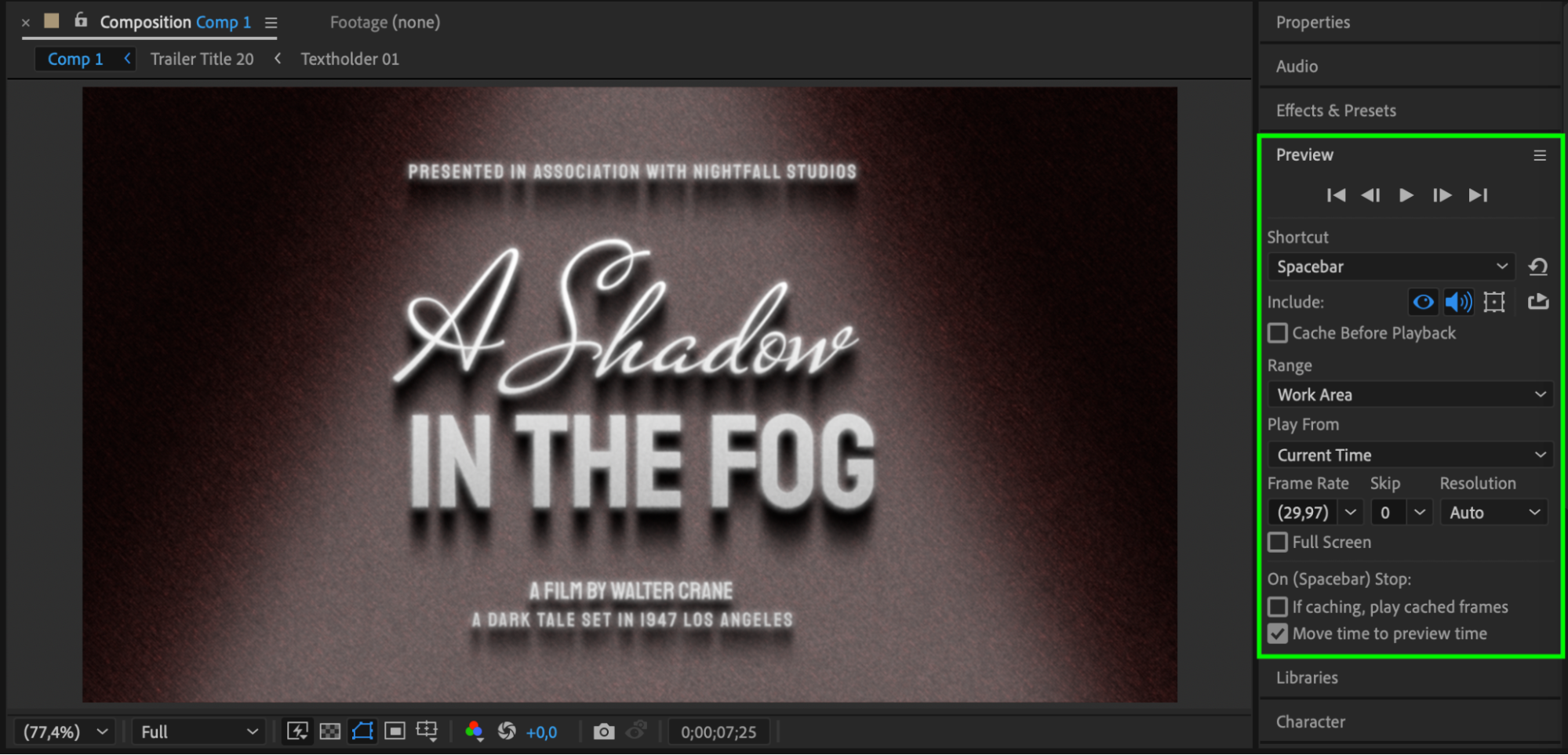1568x755 pixels.
Task: Open channel and color management settings
Action: [x=474, y=731]
